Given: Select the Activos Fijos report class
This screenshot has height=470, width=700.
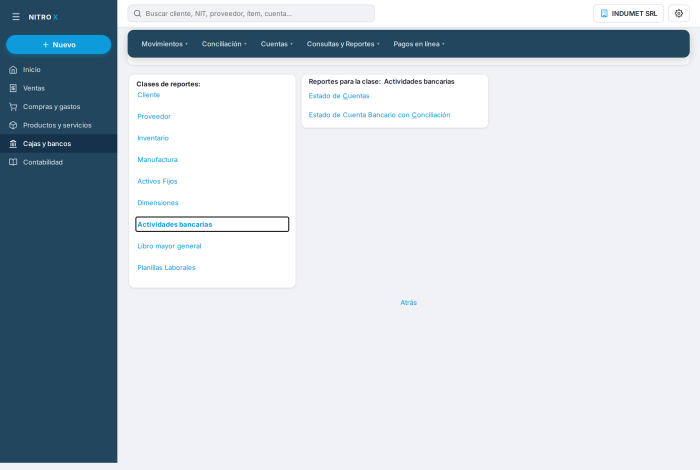Looking at the screenshot, I should point(157,181).
